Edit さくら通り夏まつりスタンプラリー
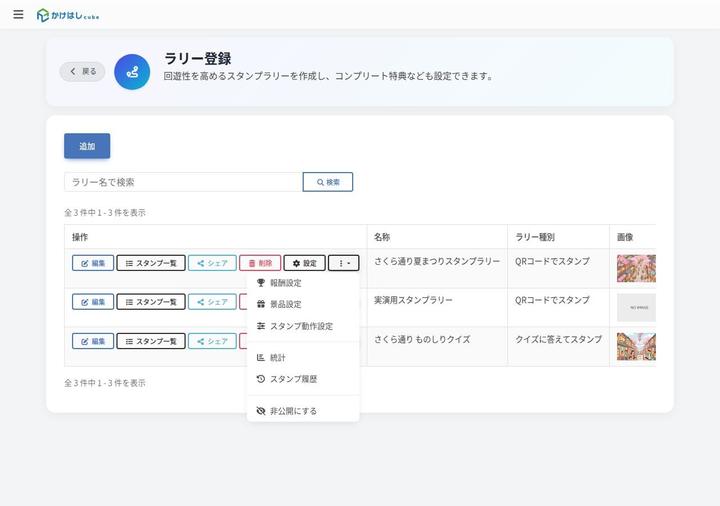The width and height of the screenshot is (720, 506). point(93,263)
